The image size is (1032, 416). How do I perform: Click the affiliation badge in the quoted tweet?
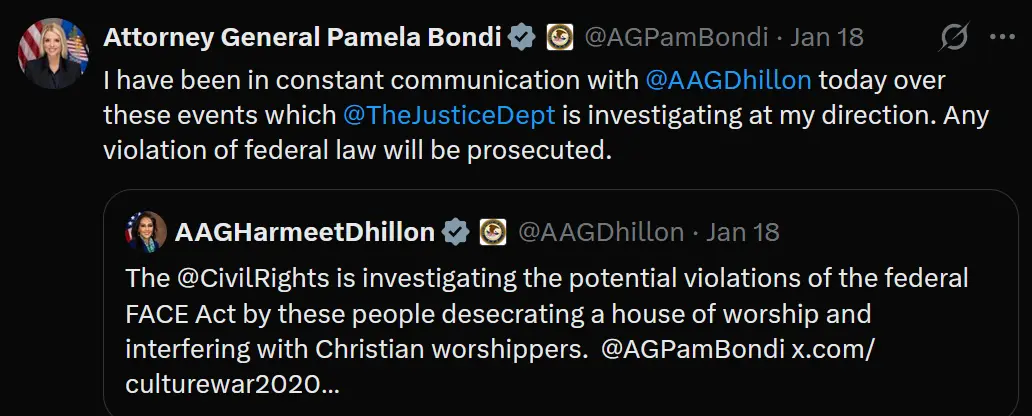tap(493, 232)
